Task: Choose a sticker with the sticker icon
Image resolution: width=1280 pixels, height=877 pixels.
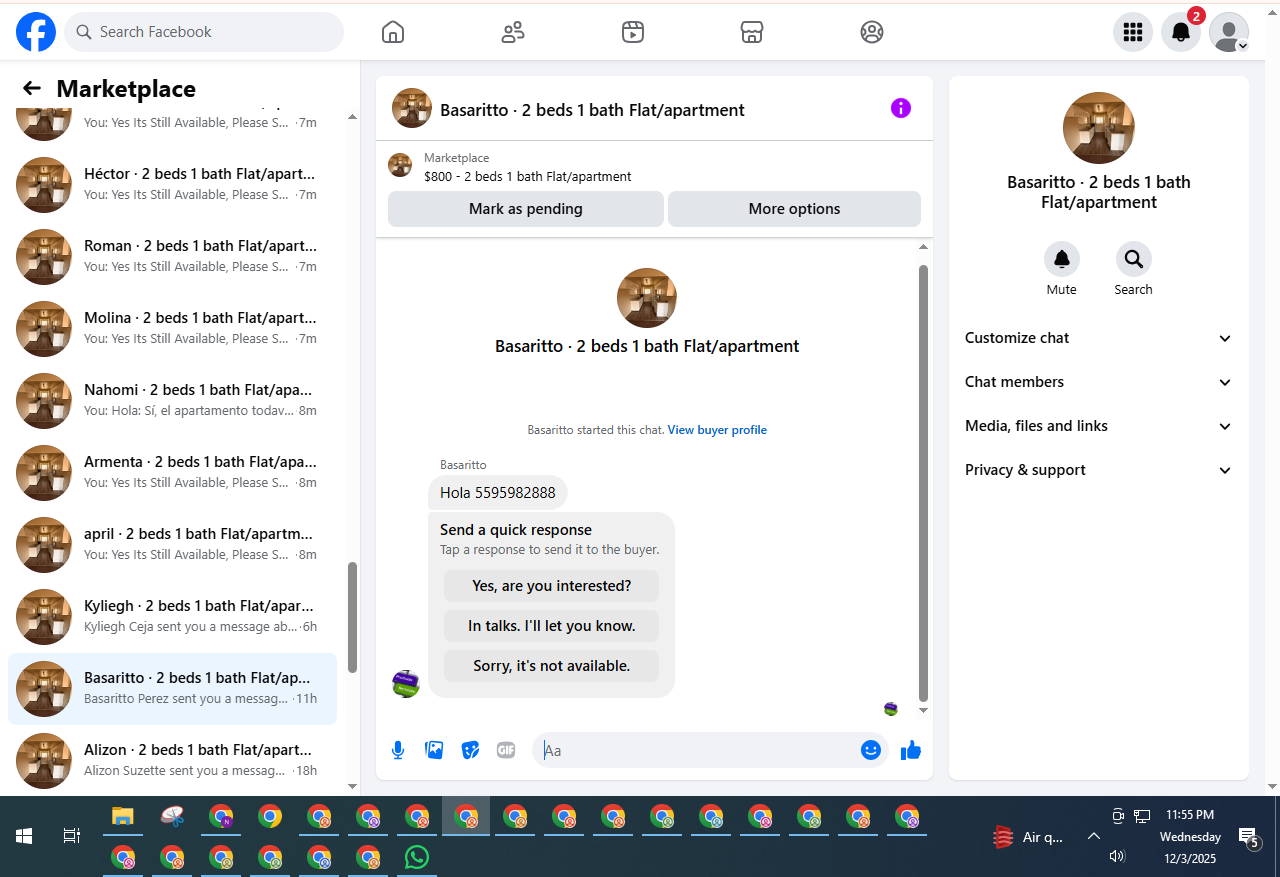Action: pos(470,750)
